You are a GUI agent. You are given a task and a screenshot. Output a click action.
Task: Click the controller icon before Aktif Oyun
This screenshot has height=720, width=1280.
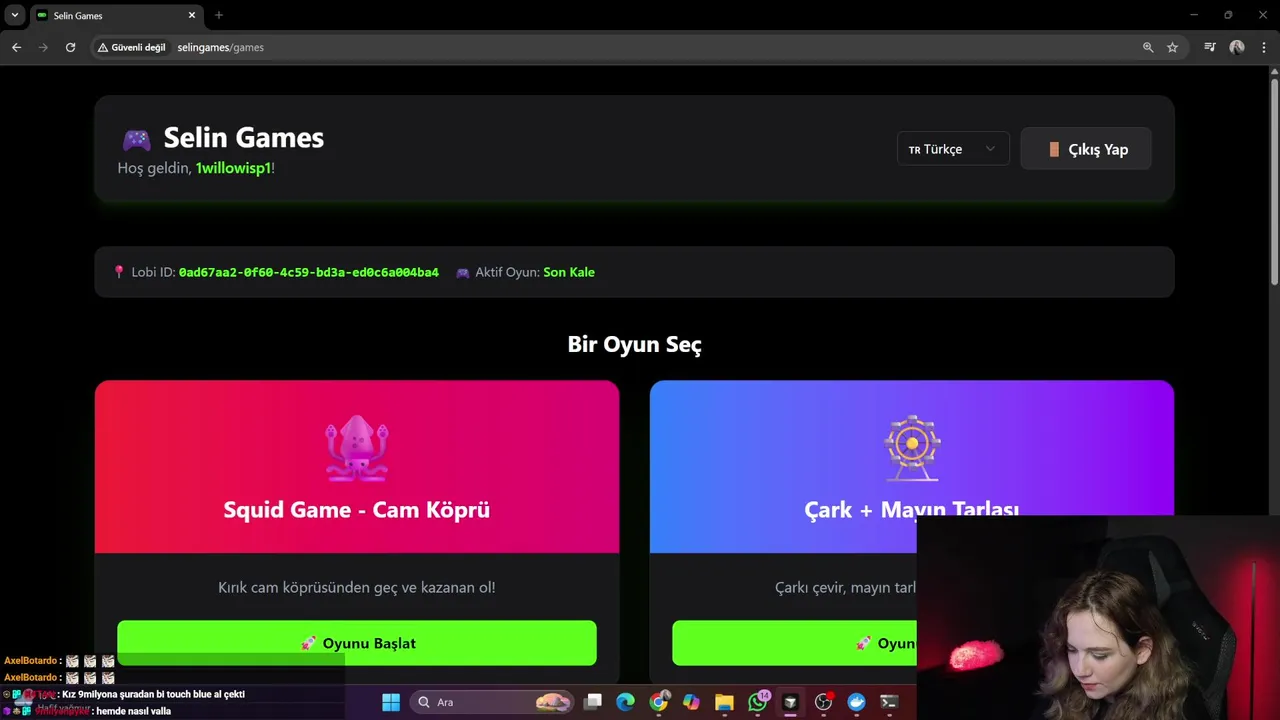463,272
